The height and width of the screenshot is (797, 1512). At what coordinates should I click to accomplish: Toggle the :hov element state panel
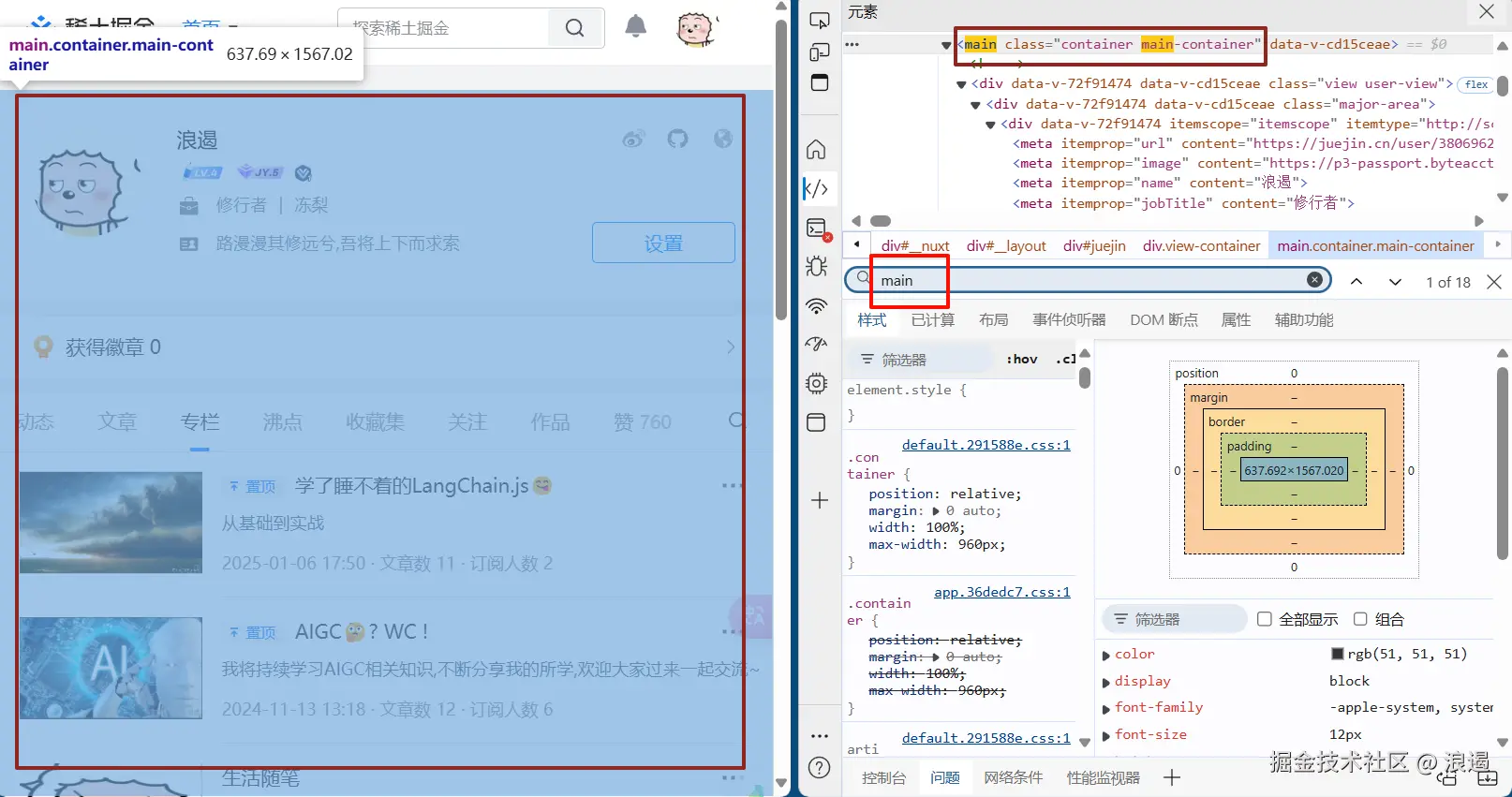(x=1022, y=359)
